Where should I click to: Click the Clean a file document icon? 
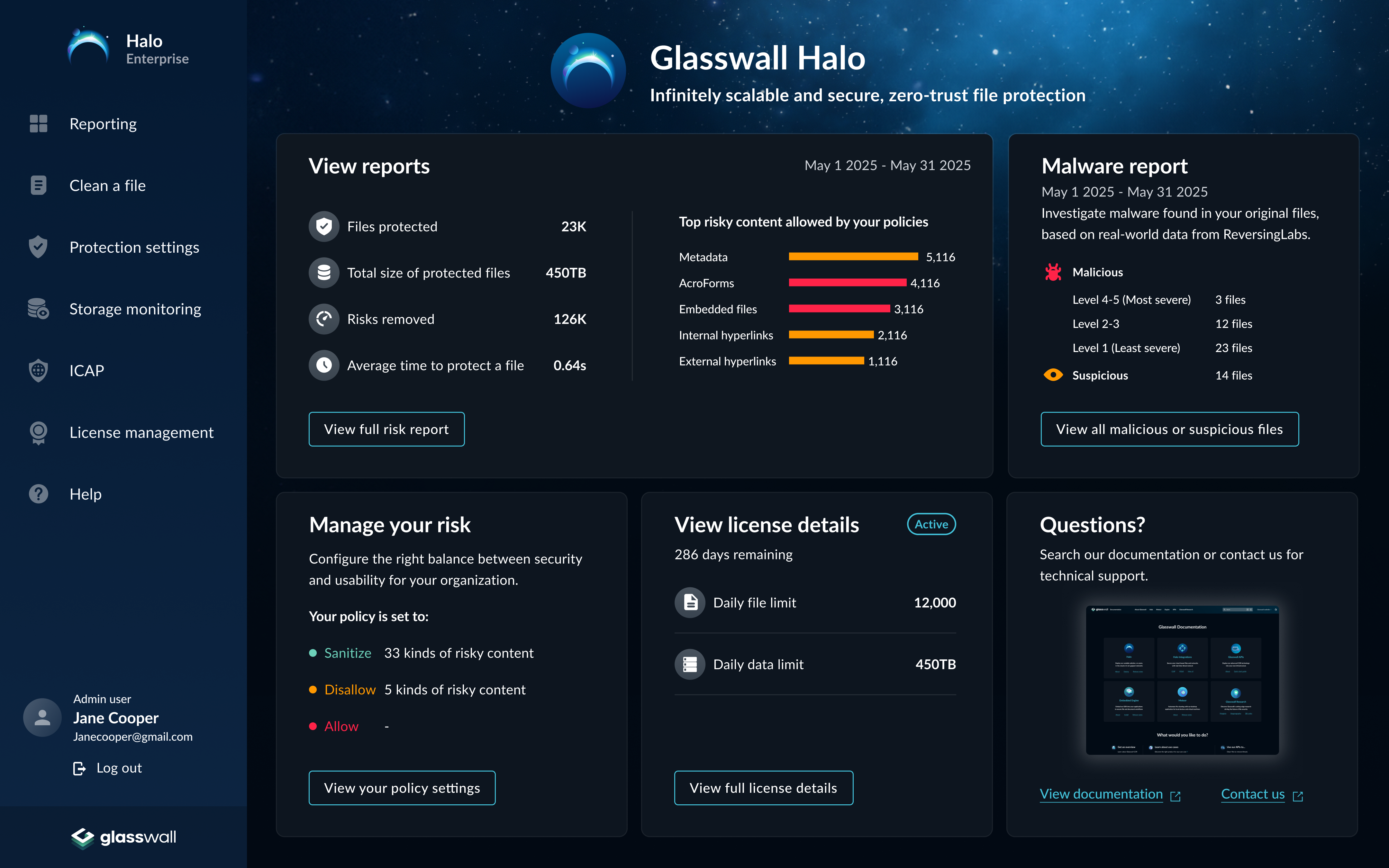(39, 185)
